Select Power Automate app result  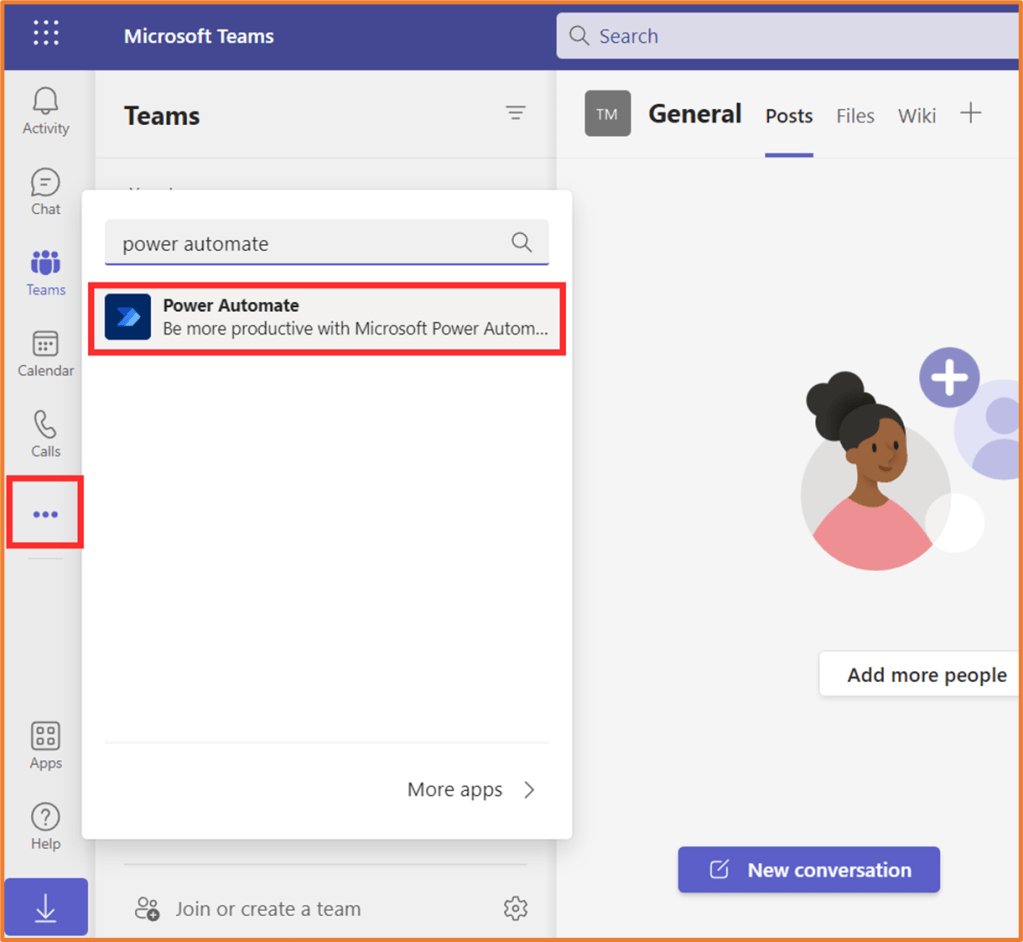pyautogui.click(x=328, y=317)
